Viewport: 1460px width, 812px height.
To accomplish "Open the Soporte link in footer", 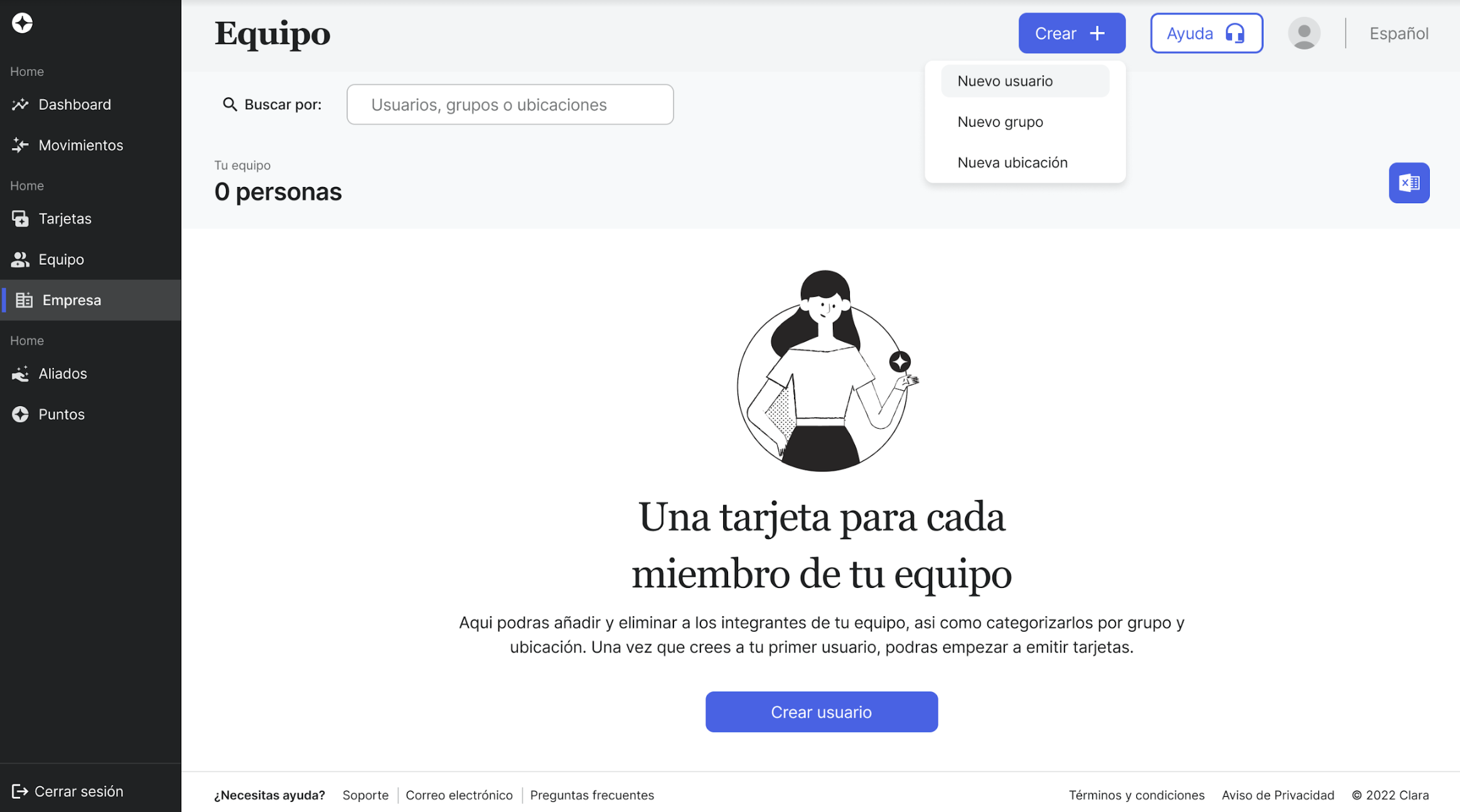I will [365, 795].
